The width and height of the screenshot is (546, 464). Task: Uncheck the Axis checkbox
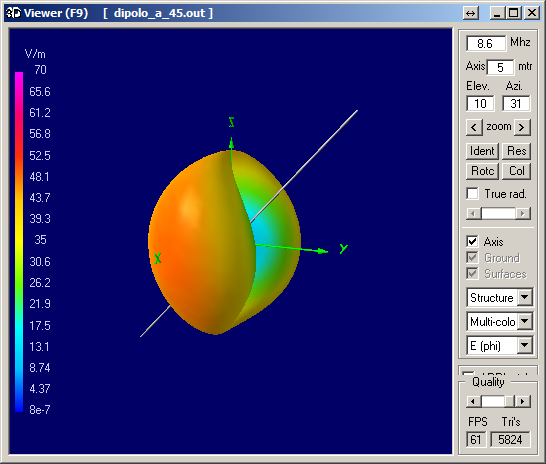(472, 241)
